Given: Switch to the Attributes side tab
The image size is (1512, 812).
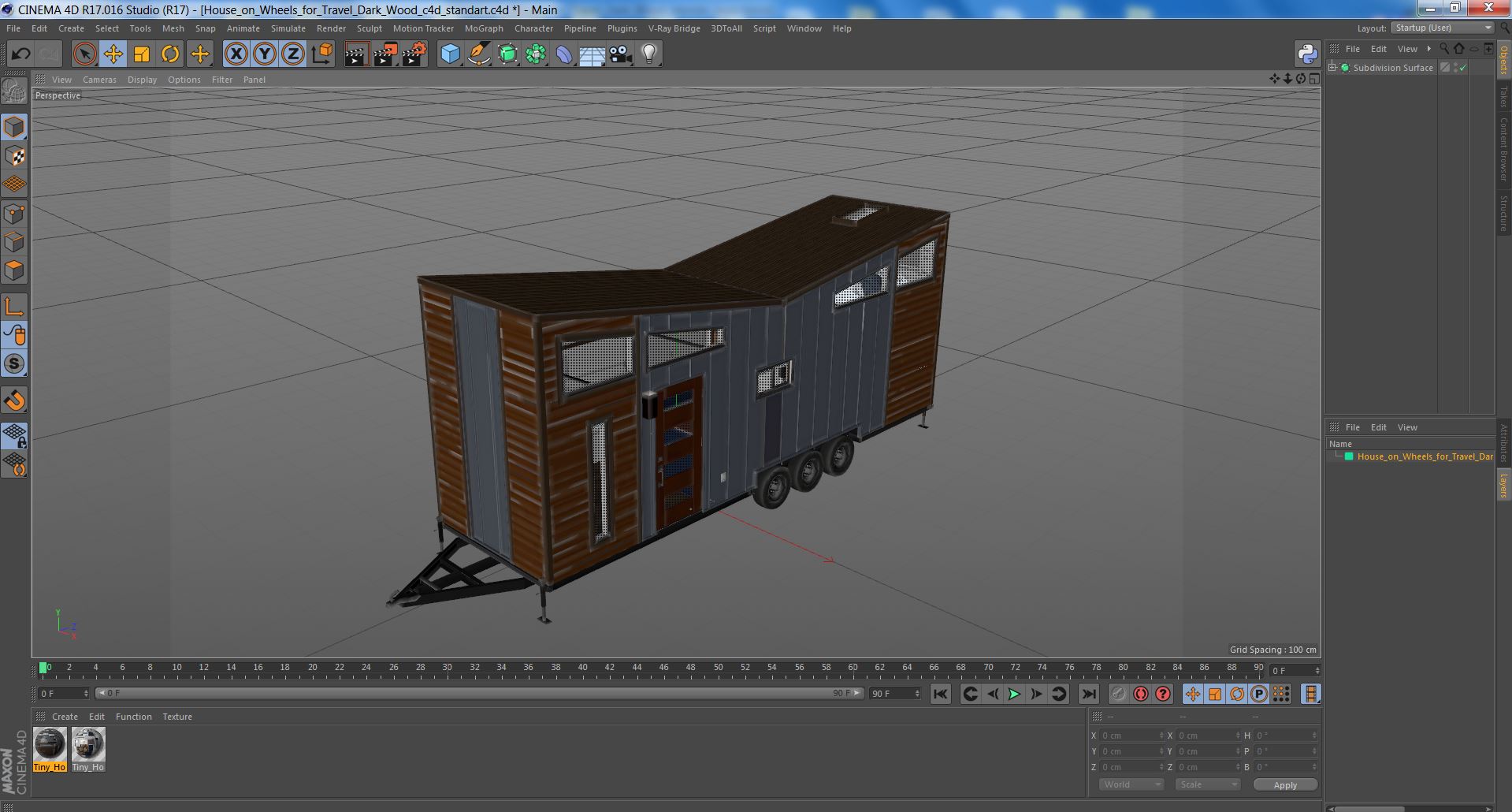Looking at the screenshot, I should click(x=1503, y=443).
